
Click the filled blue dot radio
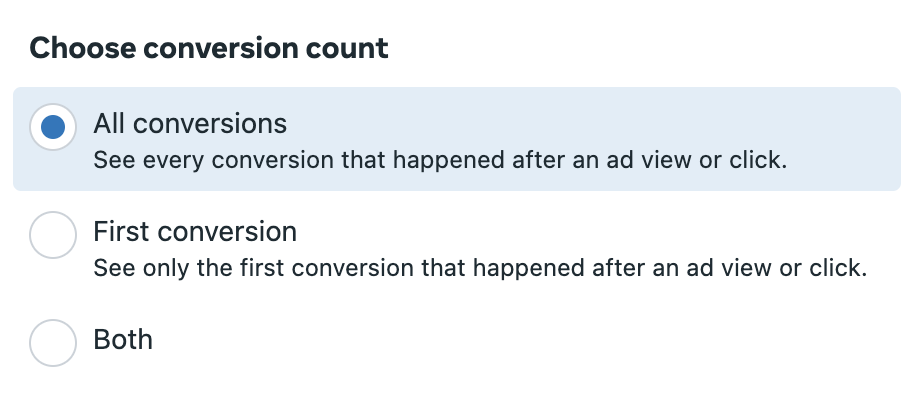click(x=53, y=127)
